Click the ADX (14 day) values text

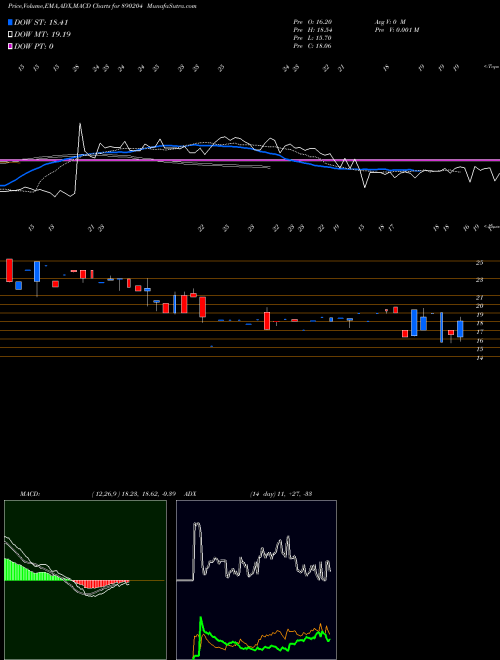[281, 493]
